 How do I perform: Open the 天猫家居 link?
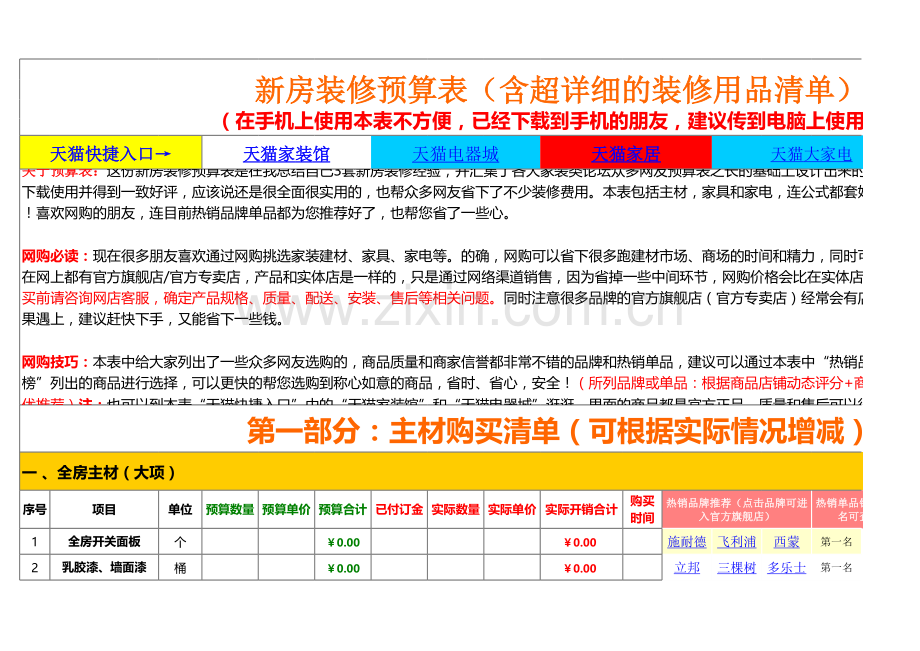click(x=625, y=154)
